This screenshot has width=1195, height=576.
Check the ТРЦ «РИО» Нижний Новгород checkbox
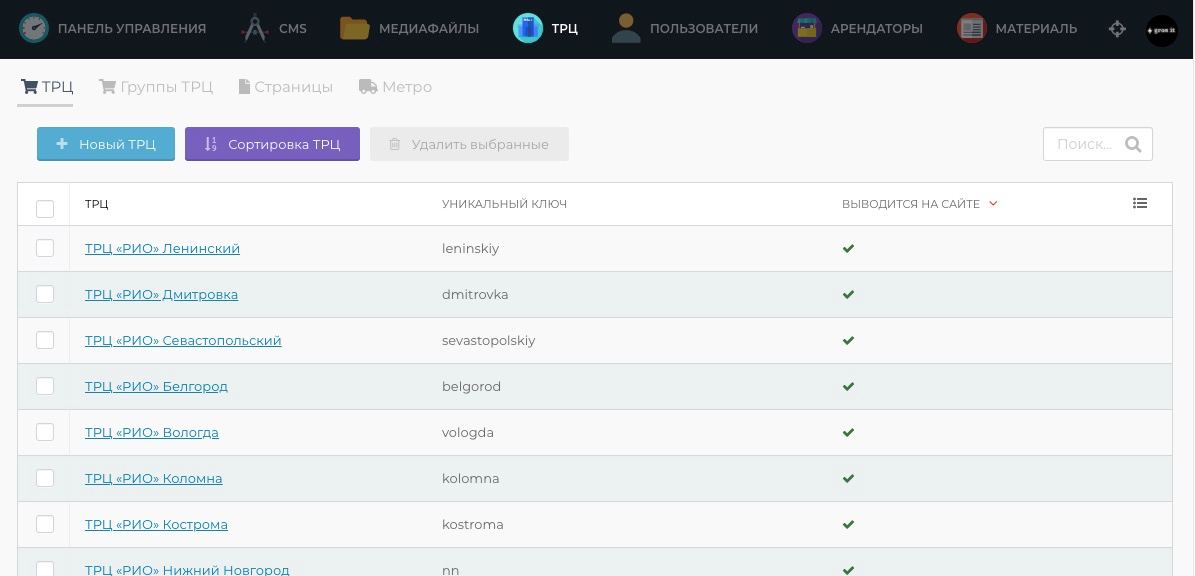(45, 568)
